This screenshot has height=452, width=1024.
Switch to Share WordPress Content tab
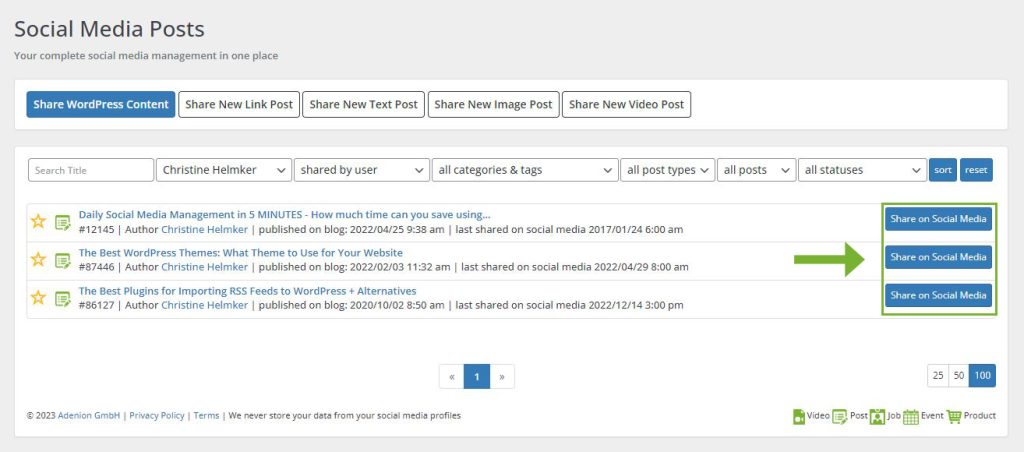click(101, 105)
